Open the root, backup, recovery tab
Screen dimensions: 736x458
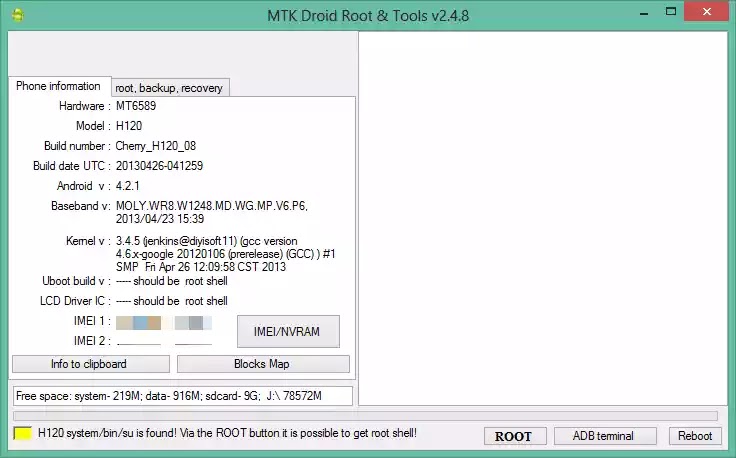[x=169, y=88]
